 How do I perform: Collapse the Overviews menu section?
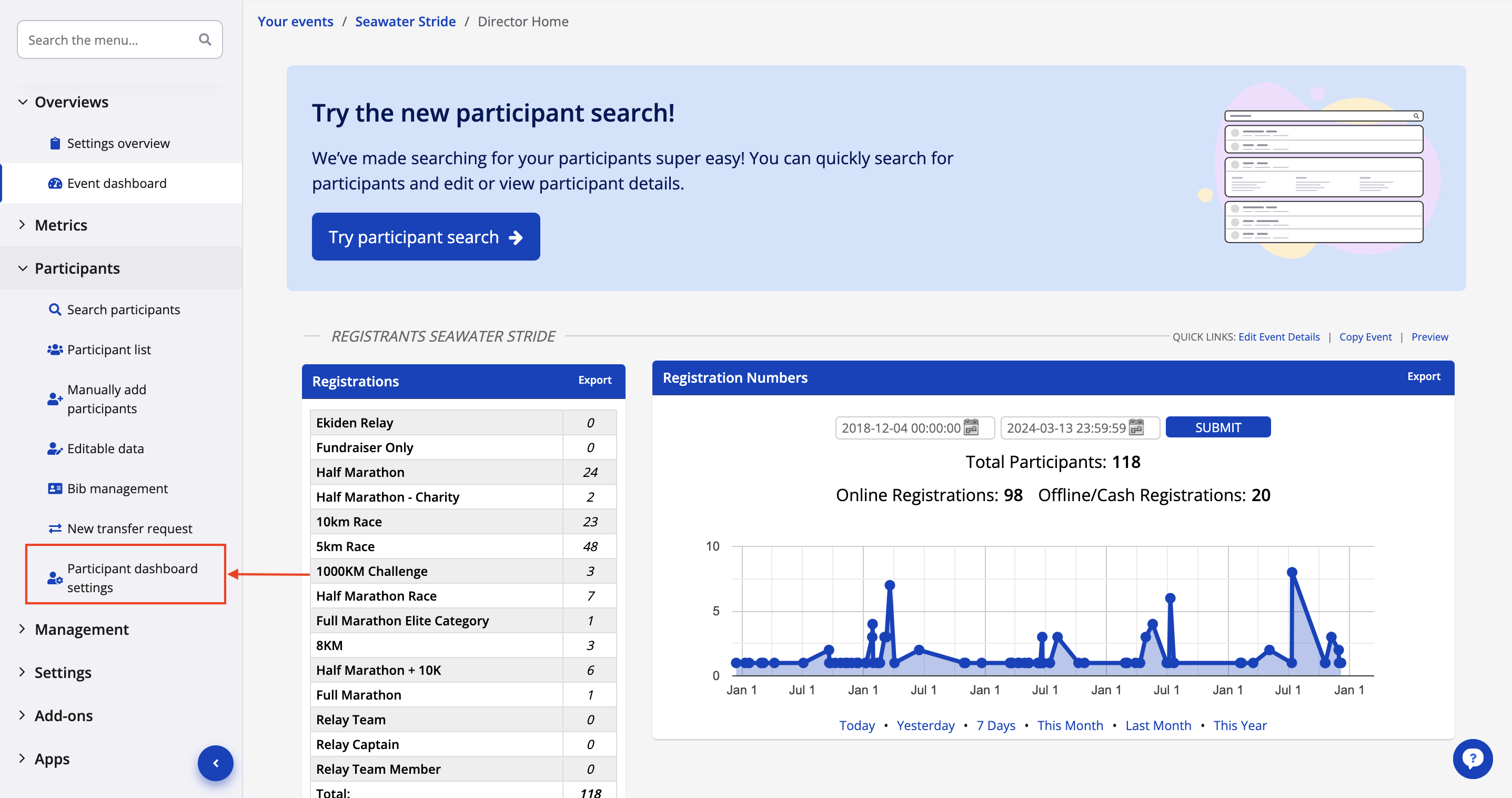[x=23, y=102]
